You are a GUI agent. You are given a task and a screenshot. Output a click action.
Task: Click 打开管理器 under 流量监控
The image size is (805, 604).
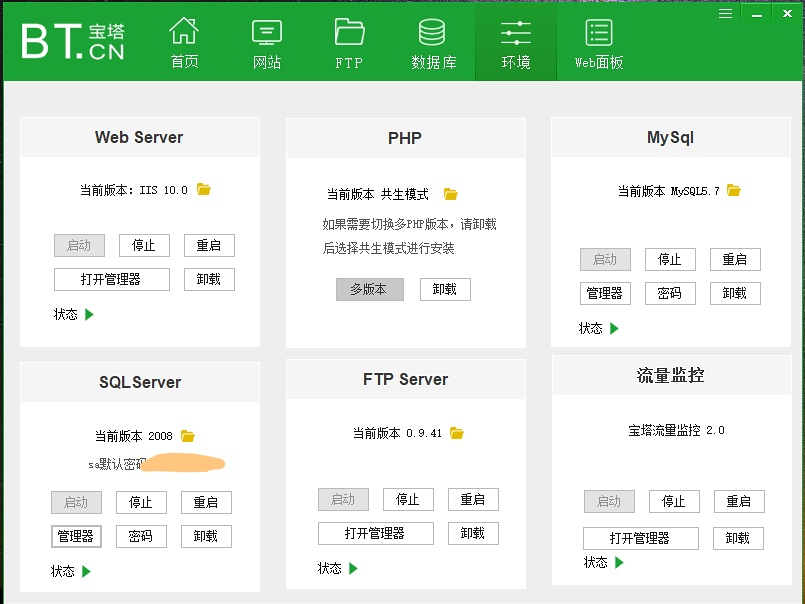pos(641,538)
